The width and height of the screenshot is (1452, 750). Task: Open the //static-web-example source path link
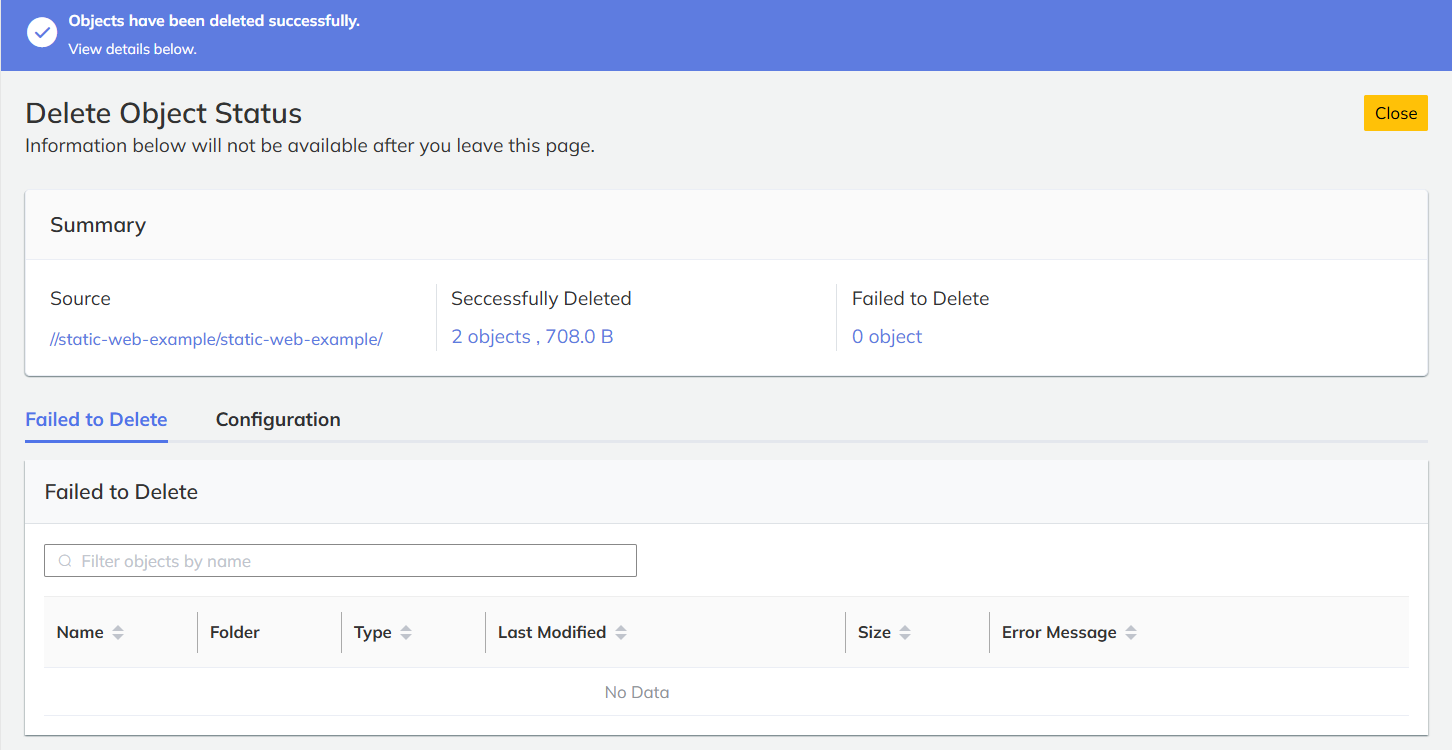(216, 339)
